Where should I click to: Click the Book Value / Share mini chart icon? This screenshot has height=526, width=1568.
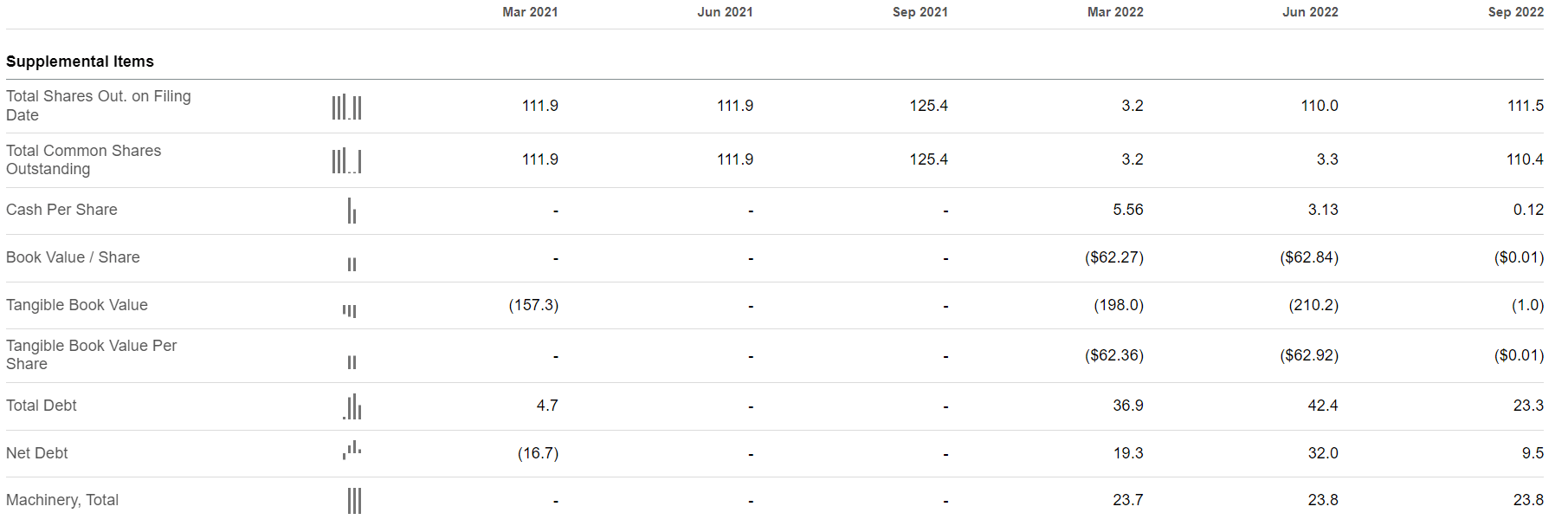[x=352, y=264]
